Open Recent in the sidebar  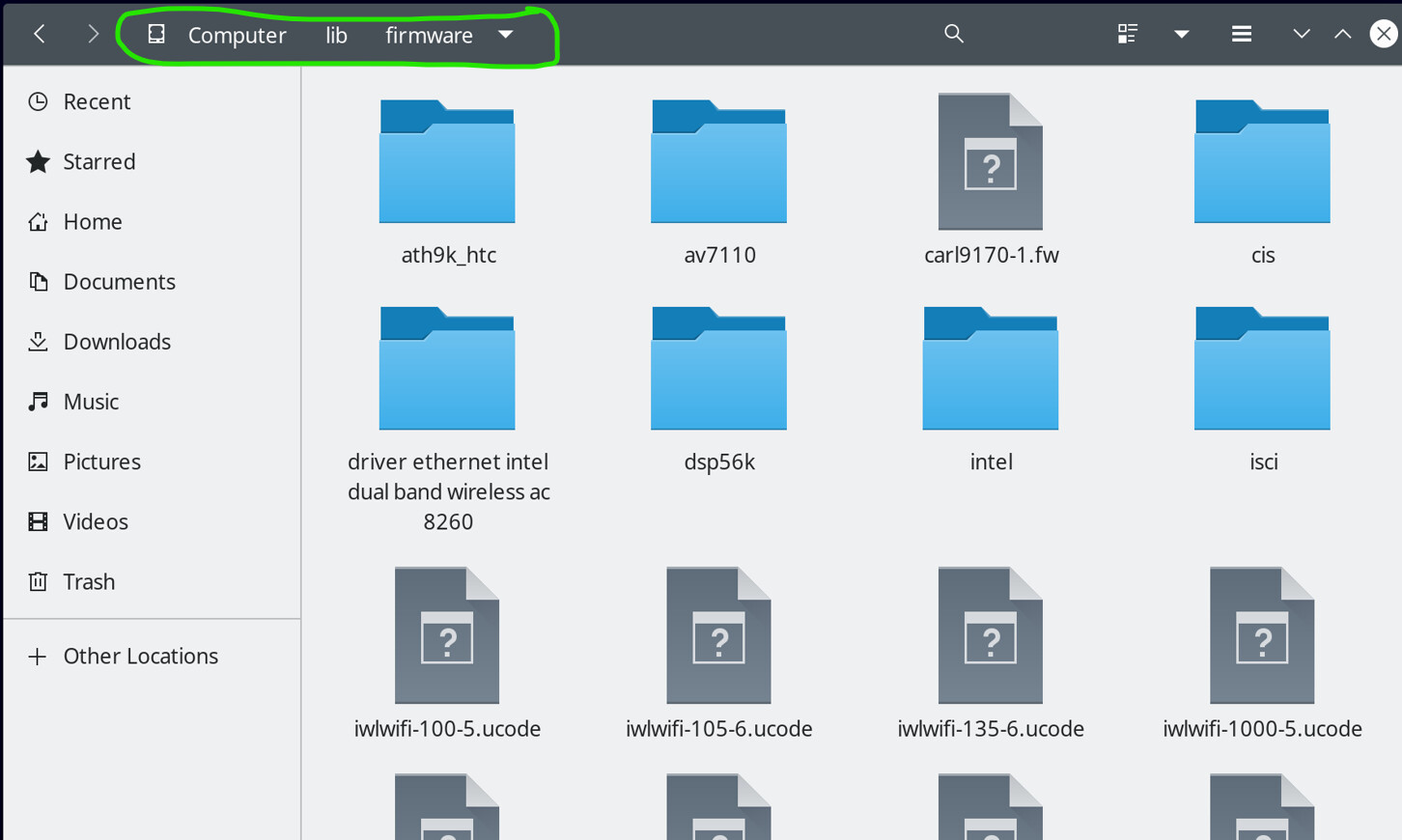tap(97, 101)
